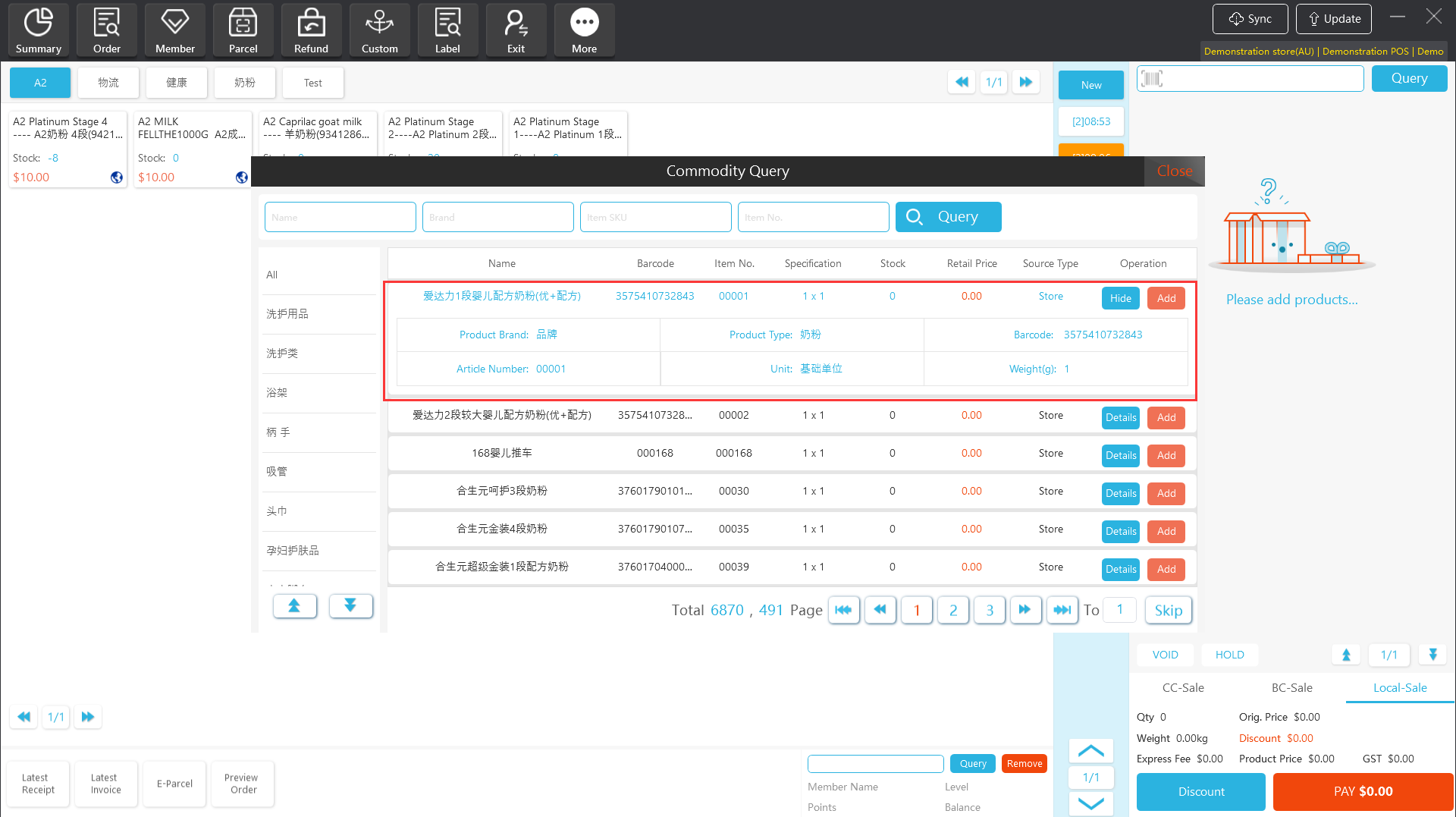Go to page 2 of results

tap(952, 610)
